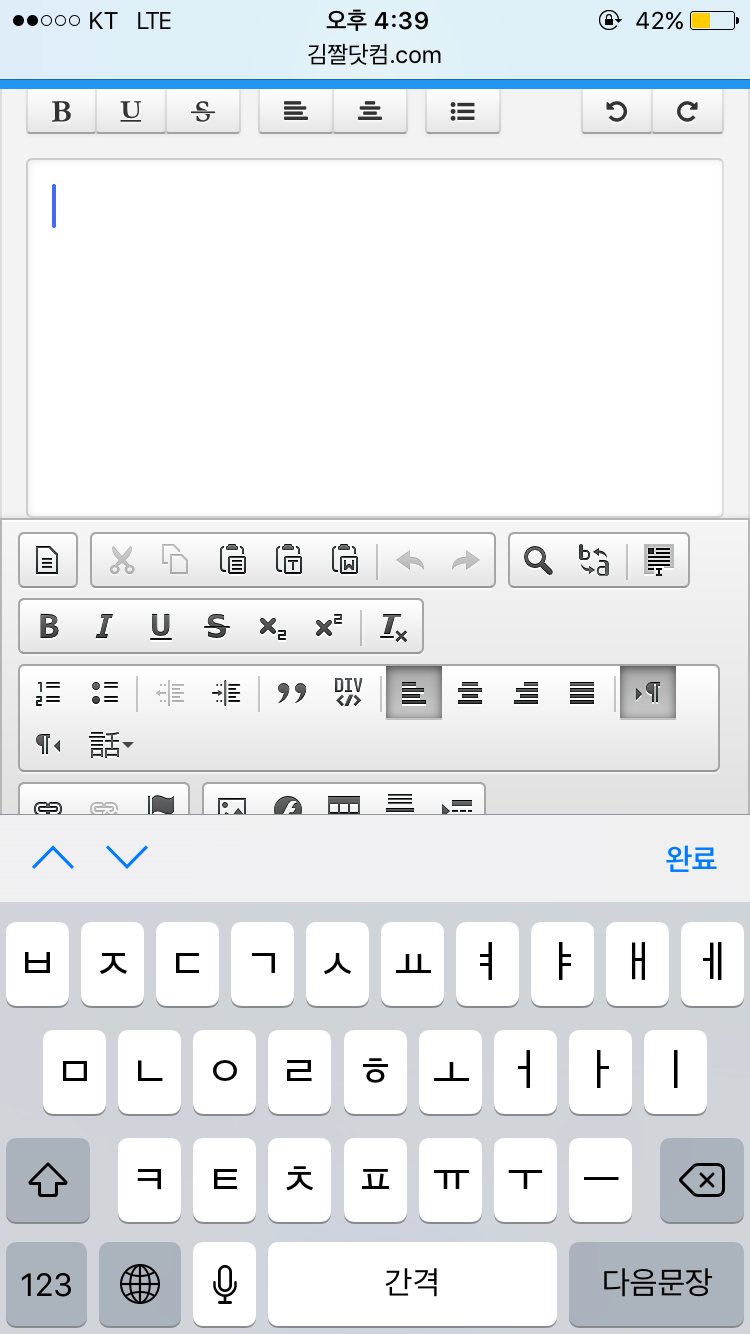Insert a numbered list

[48, 692]
